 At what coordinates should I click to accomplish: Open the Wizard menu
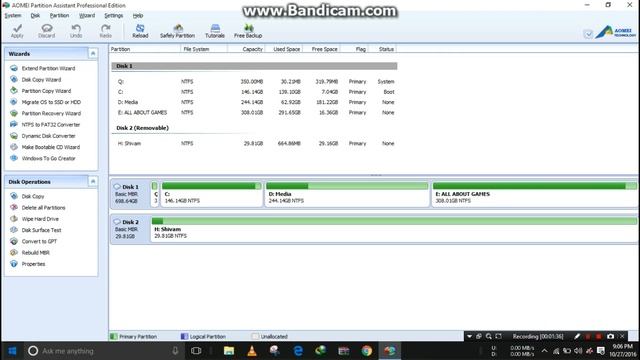(x=87, y=15)
